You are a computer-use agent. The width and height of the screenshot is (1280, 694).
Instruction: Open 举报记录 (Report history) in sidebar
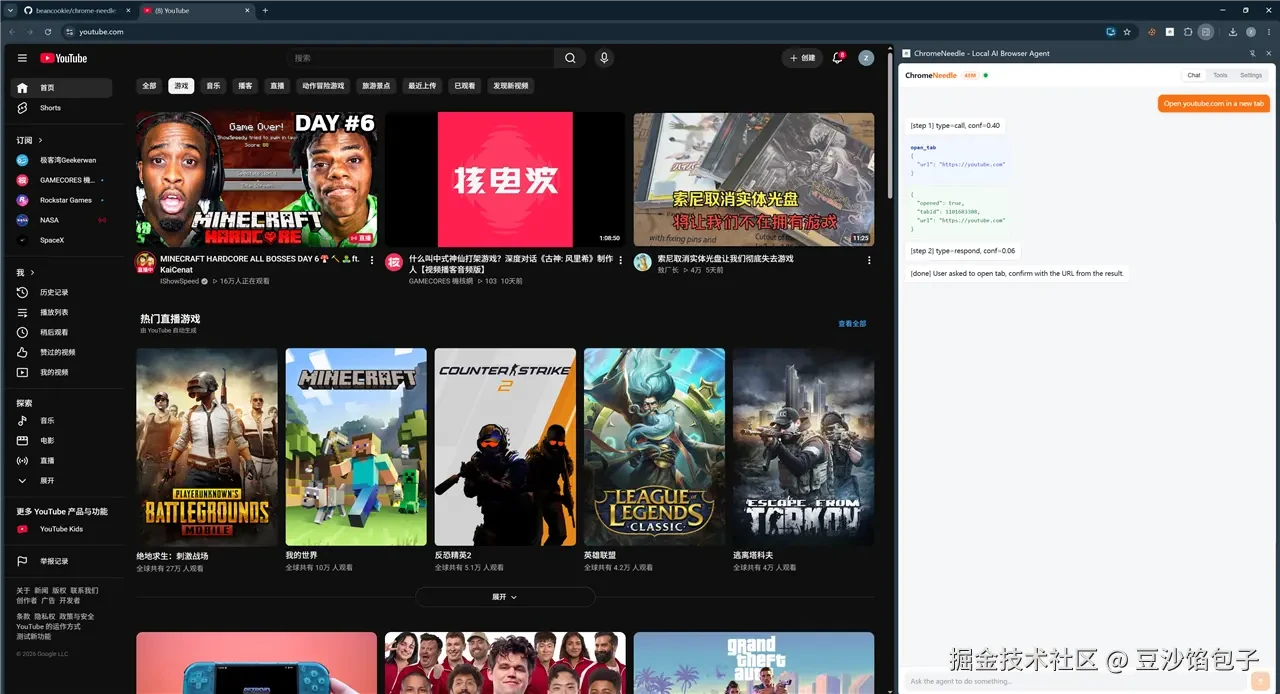click(x=62, y=561)
